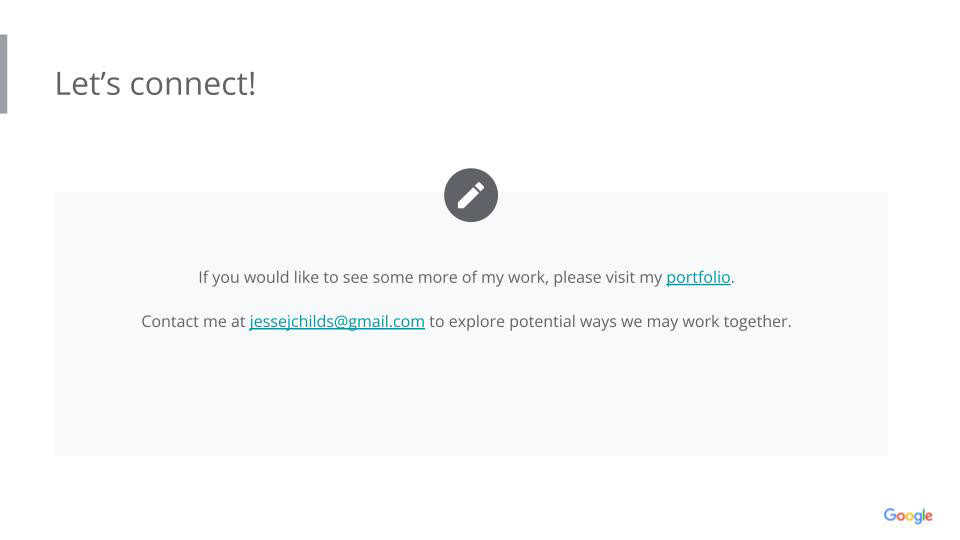
Task: Click the final "e" of the Google logo
Action: click(x=928, y=517)
